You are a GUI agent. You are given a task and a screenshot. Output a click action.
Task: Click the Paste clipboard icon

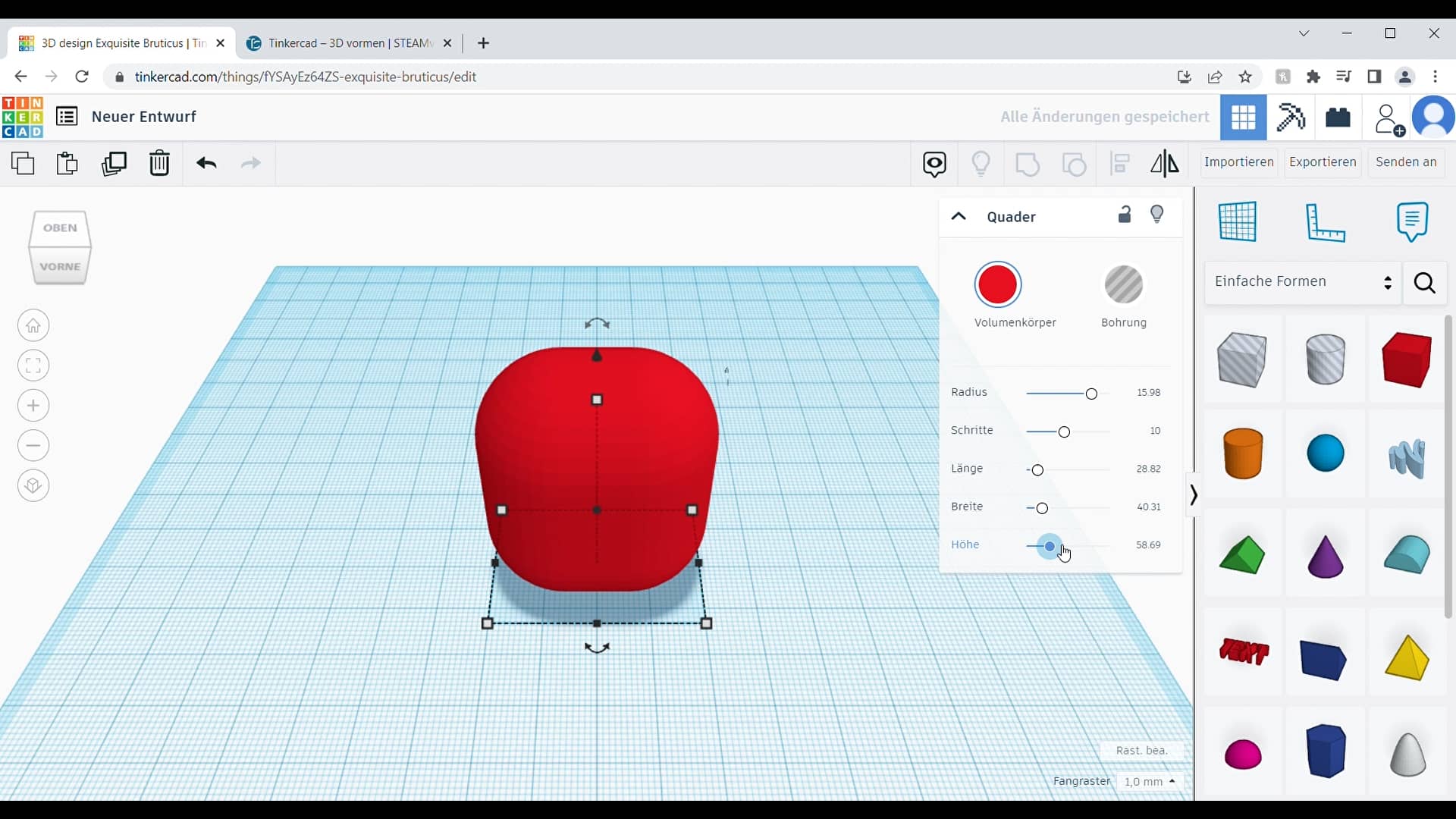click(x=67, y=163)
